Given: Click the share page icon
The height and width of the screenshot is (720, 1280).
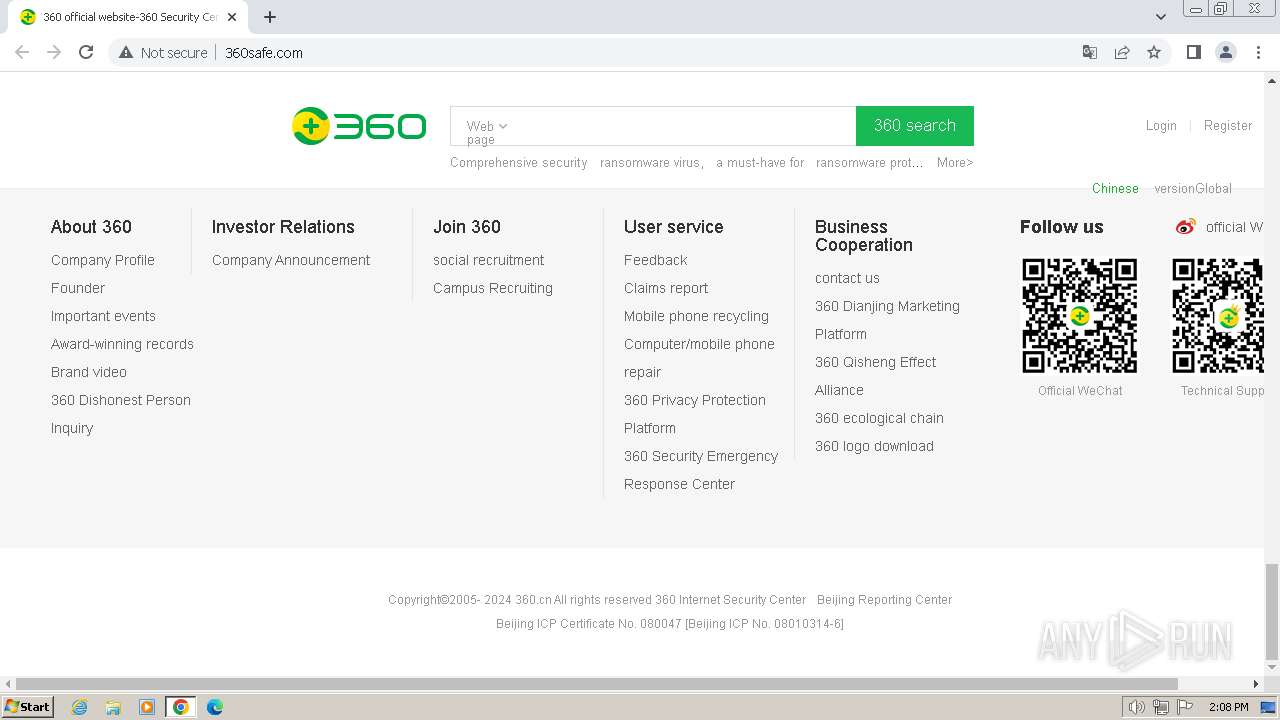Looking at the screenshot, I should [1122, 52].
